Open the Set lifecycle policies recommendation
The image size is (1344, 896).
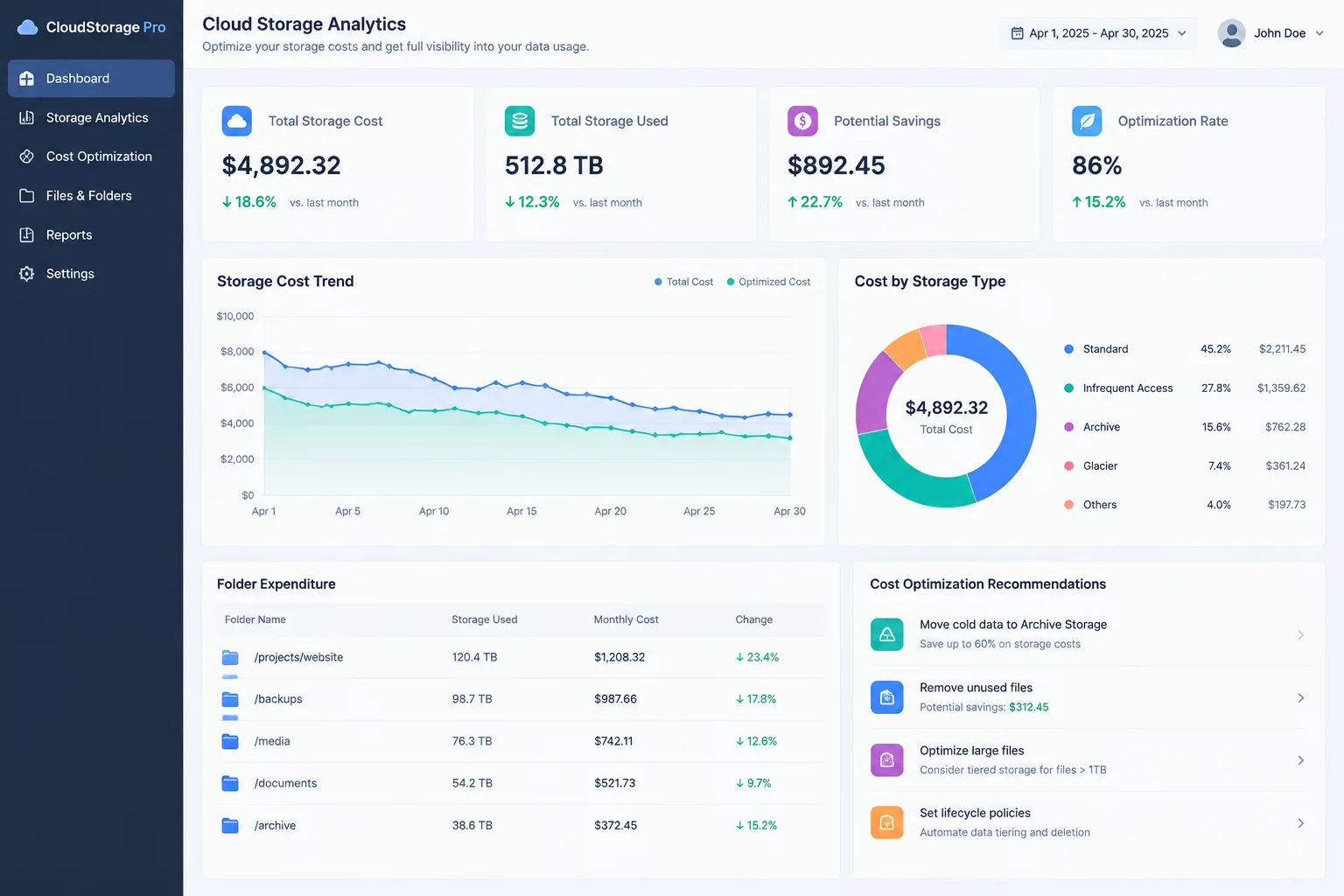[1088, 822]
